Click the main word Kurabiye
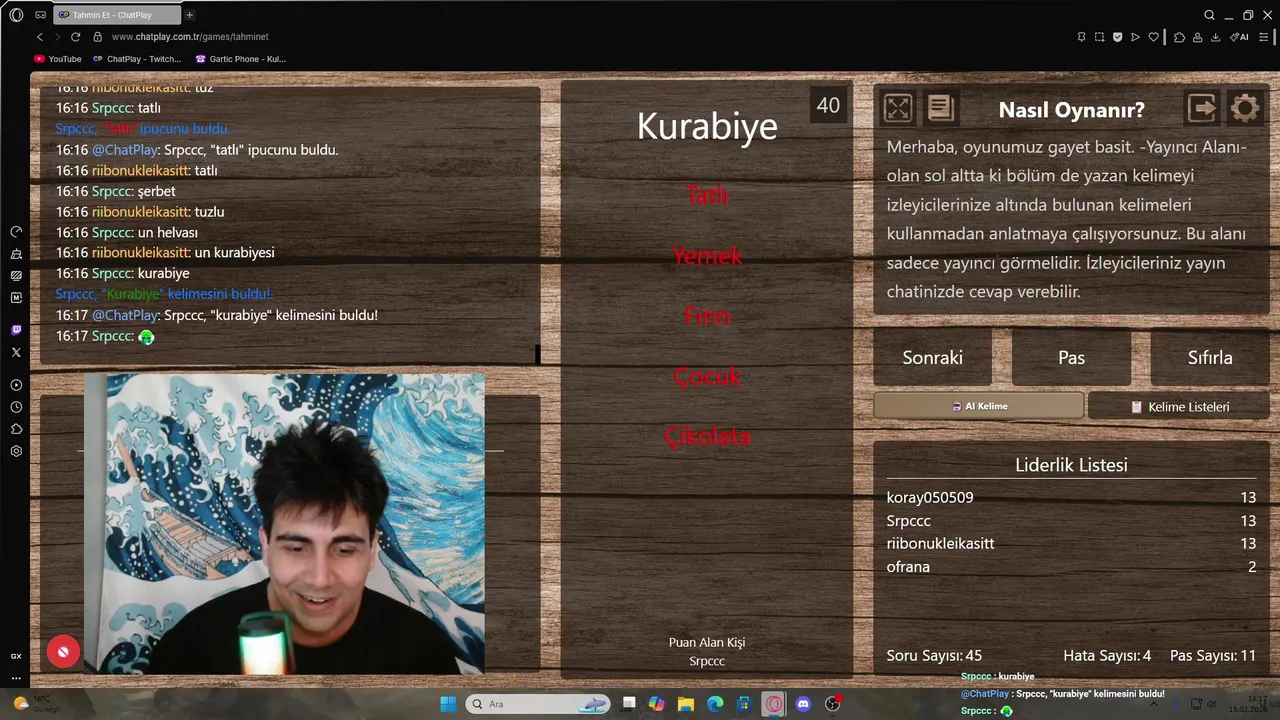 pyautogui.click(x=707, y=126)
